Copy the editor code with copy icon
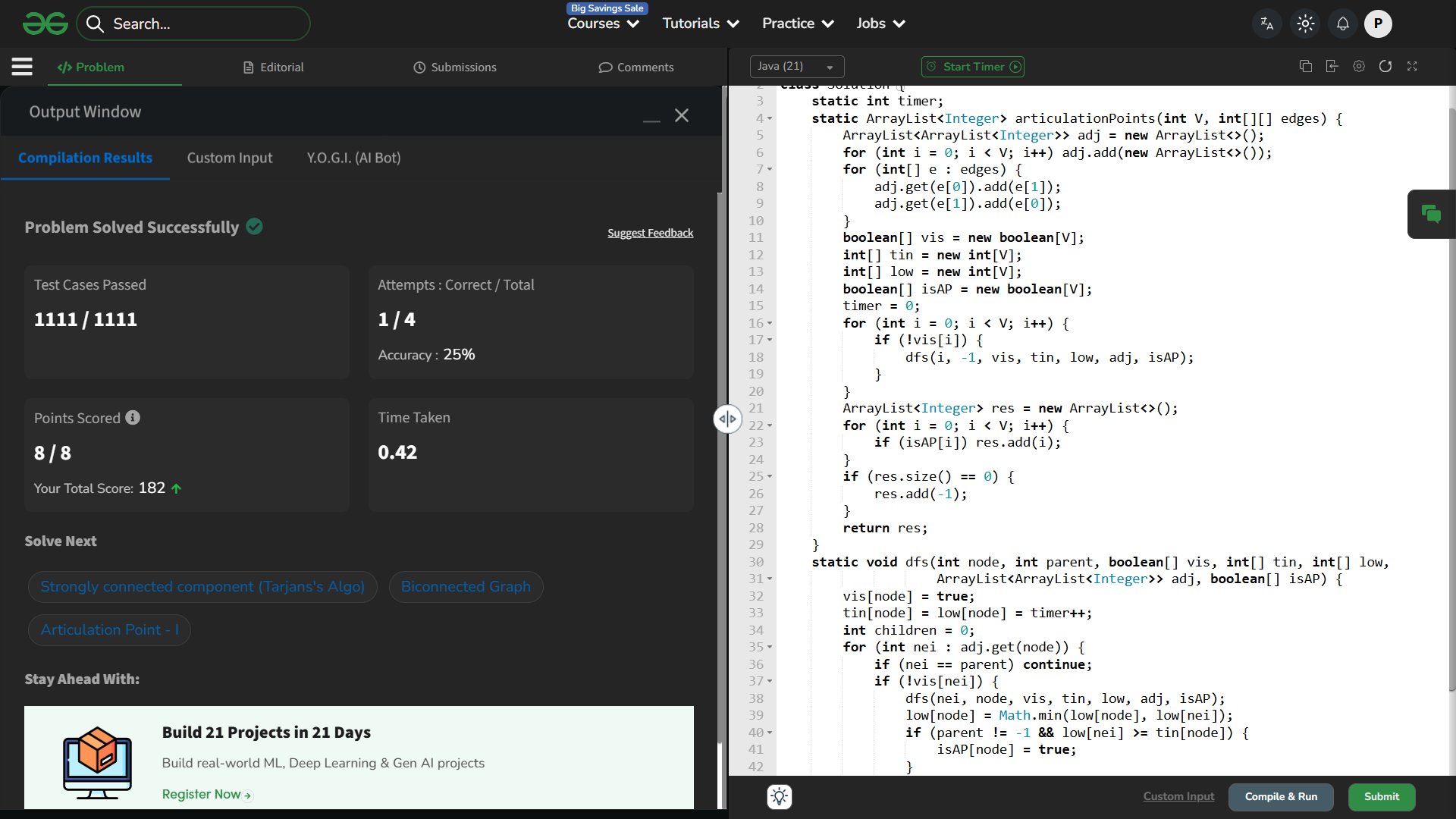 tap(1305, 67)
